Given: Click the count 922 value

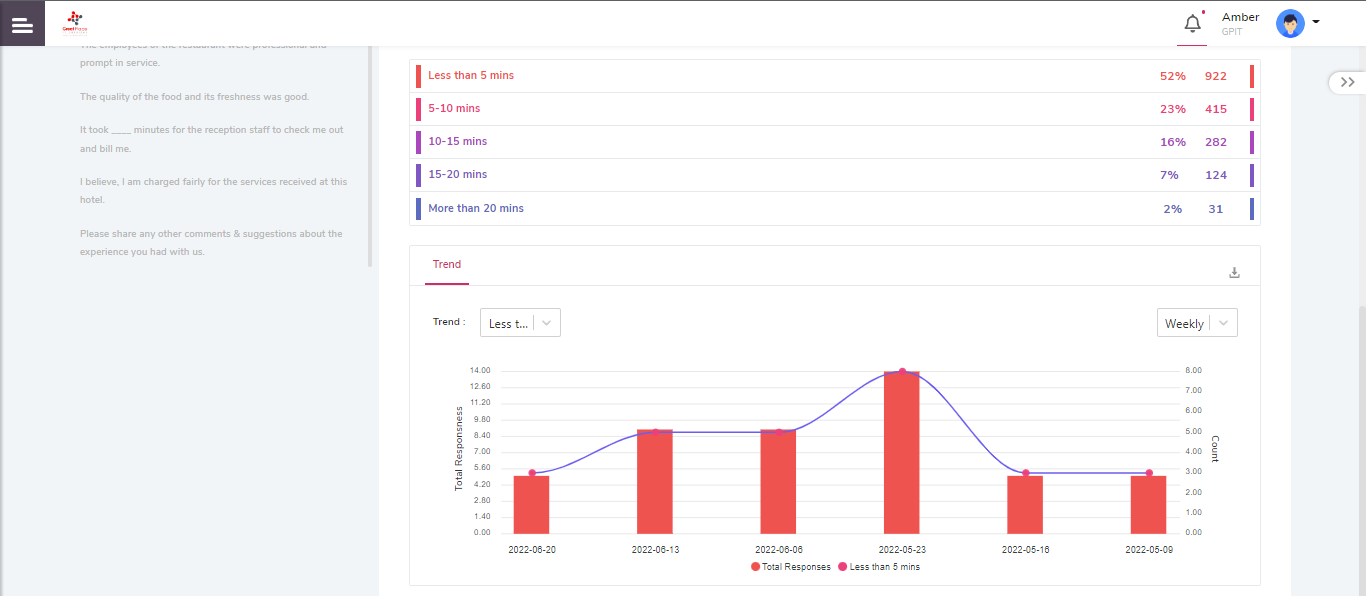Looking at the screenshot, I should click(1215, 76).
